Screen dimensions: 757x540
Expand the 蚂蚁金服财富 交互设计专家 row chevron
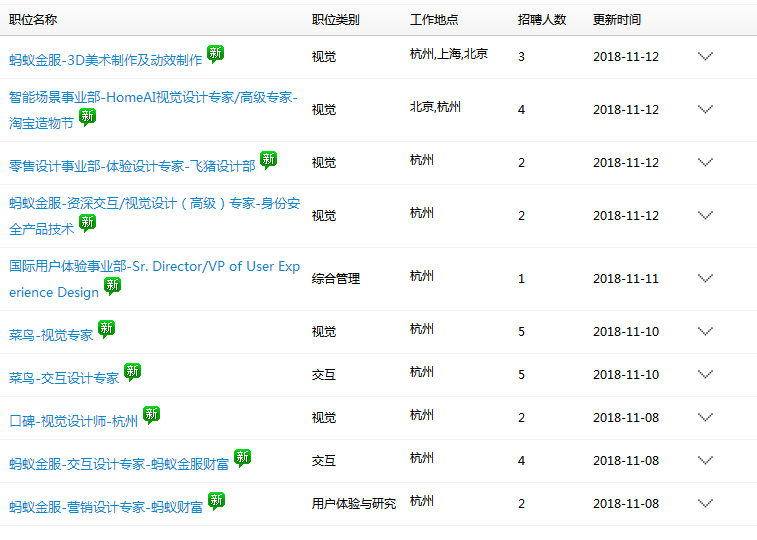[705, 460]
